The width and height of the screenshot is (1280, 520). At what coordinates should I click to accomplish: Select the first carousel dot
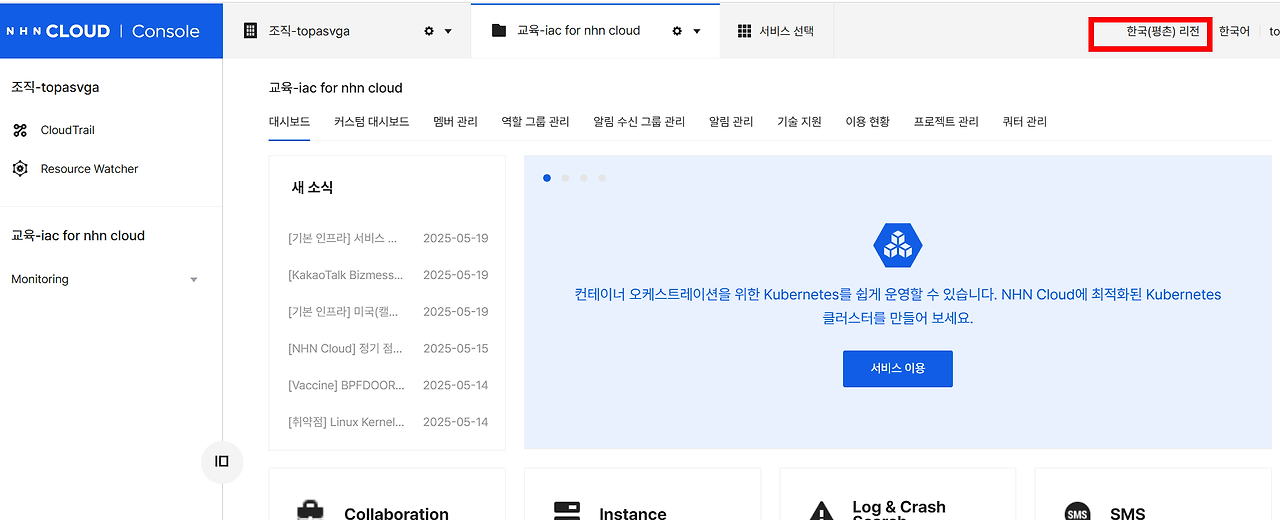coord(547,178)
